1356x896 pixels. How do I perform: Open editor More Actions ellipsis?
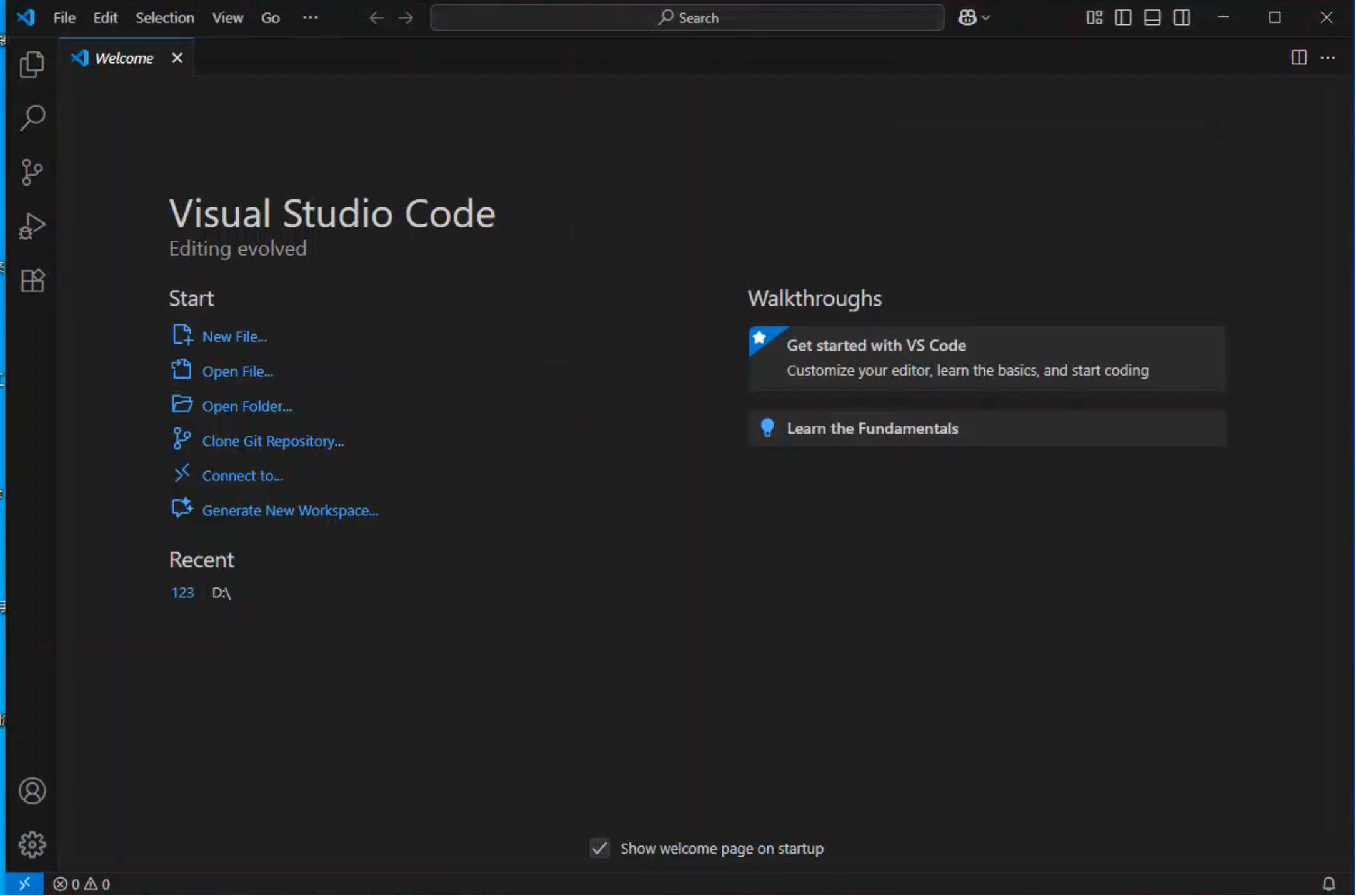pos(1328,57)
